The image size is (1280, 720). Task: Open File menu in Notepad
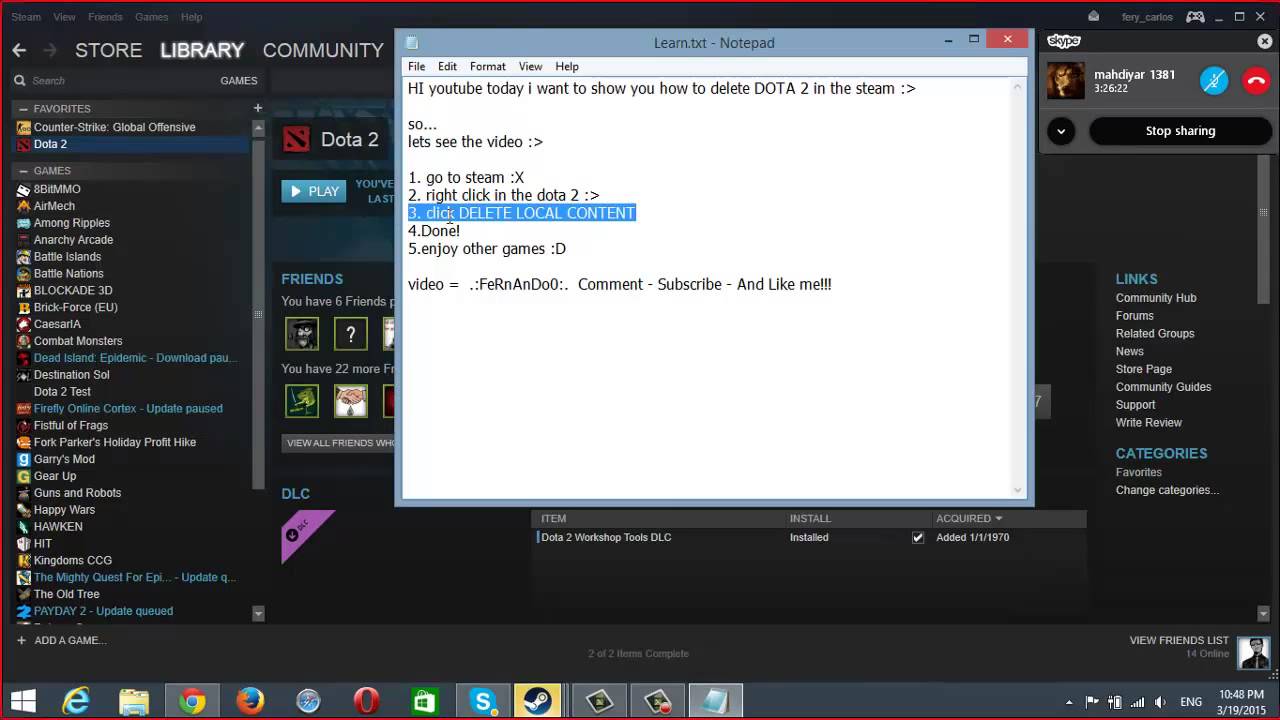416,66
